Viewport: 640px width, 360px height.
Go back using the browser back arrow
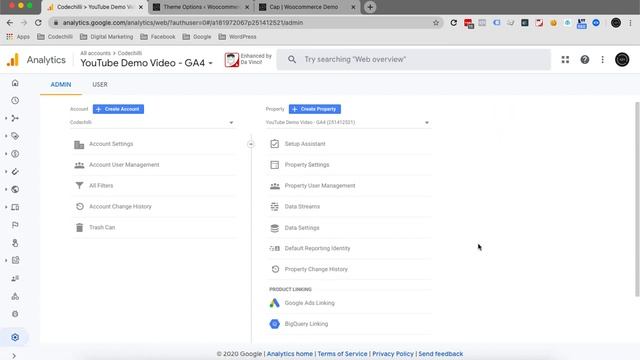[x=10, y=22]
